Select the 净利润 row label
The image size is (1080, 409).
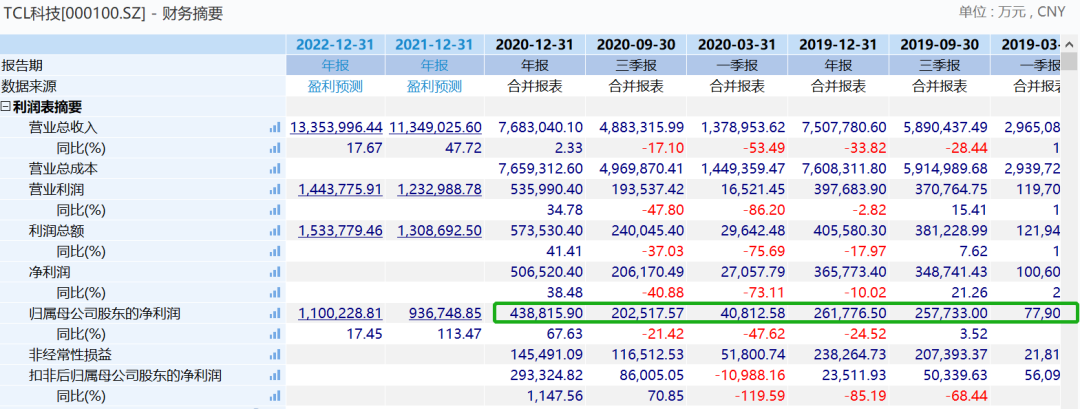(50, 272)
